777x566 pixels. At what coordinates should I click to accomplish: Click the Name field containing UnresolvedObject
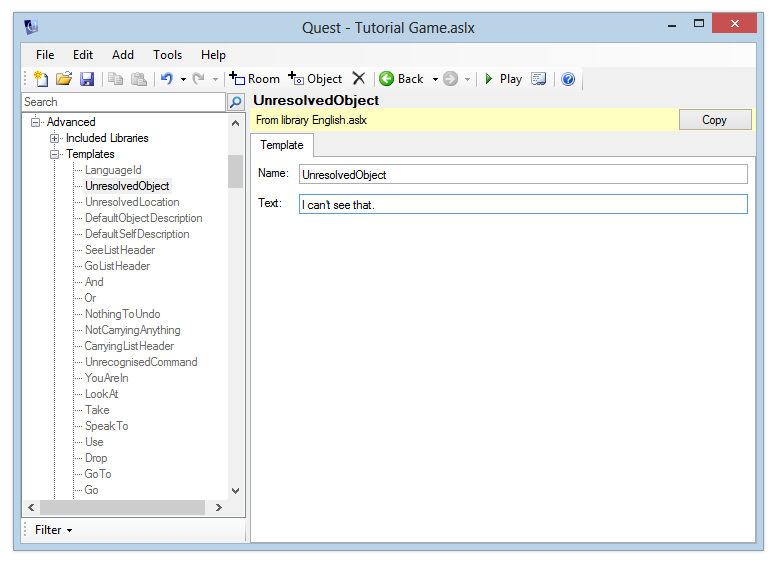tap(523, 174)
